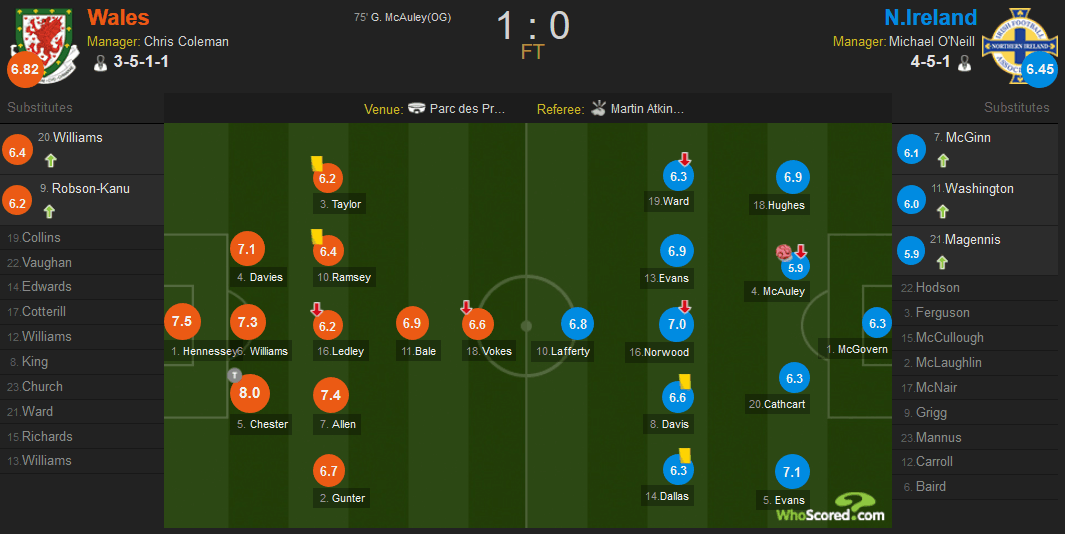Click the red substitution arrow above Vokes
Image resolution: width=1065 pixels, height=534 pixels.
(466, 308)
